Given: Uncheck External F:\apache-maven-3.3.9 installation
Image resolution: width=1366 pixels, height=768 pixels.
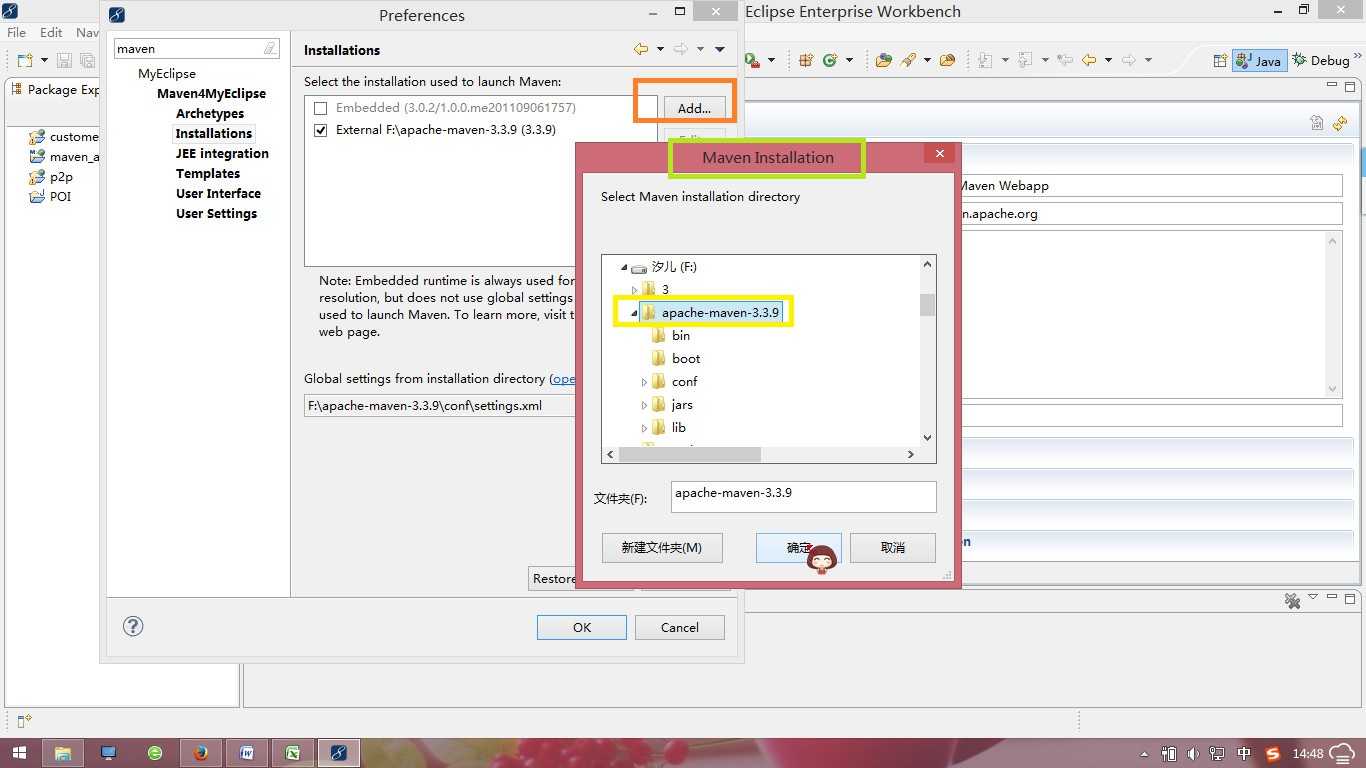Looking at the screenshot, I should [321, 130].
